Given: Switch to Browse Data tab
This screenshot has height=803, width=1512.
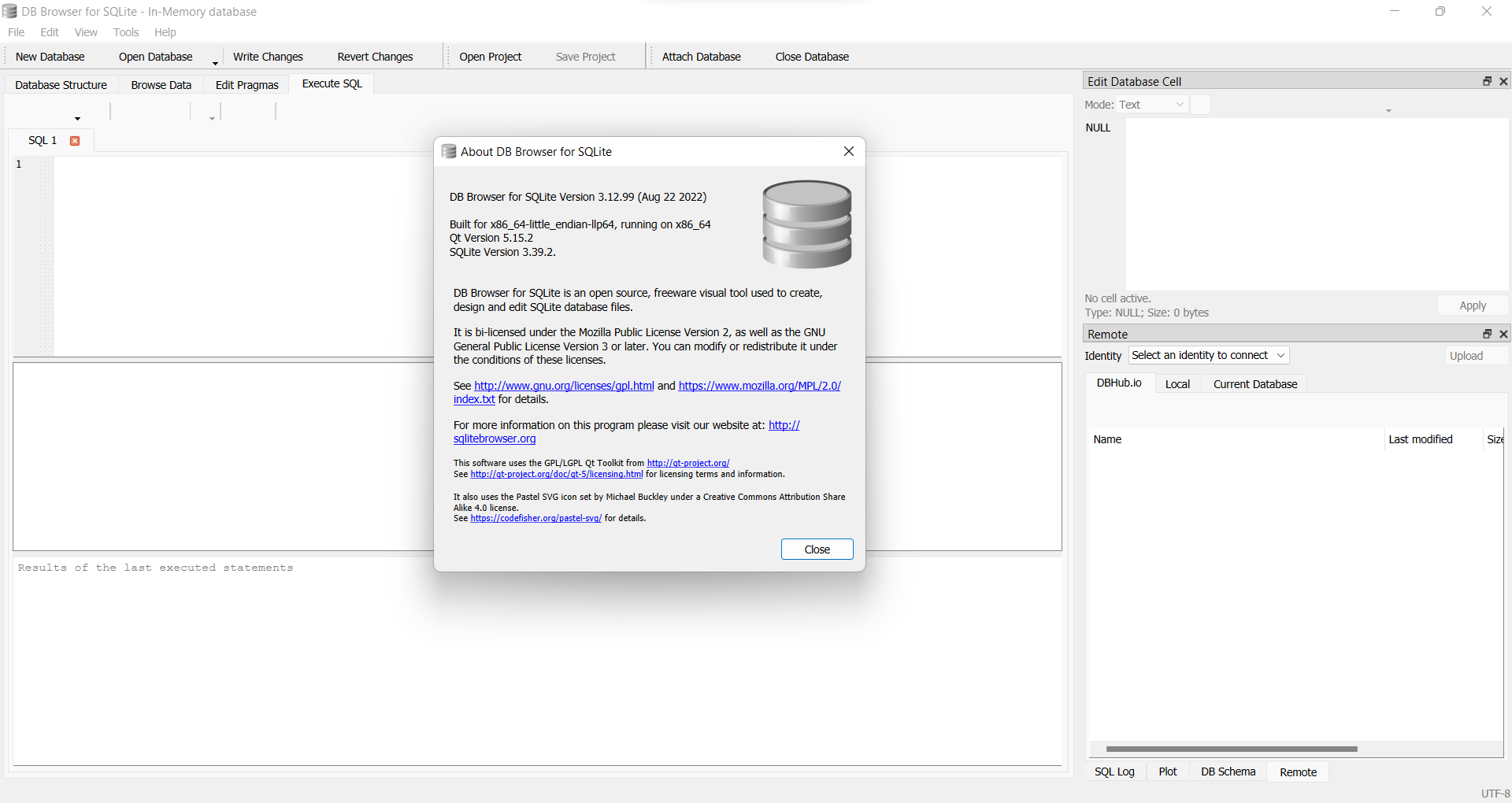Looking at the screenshot, I should 161,85.
